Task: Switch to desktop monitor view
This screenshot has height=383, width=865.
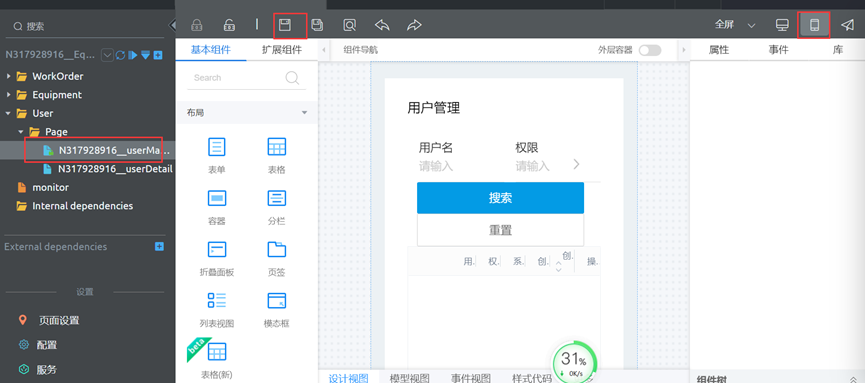Action: click(782, 25)
